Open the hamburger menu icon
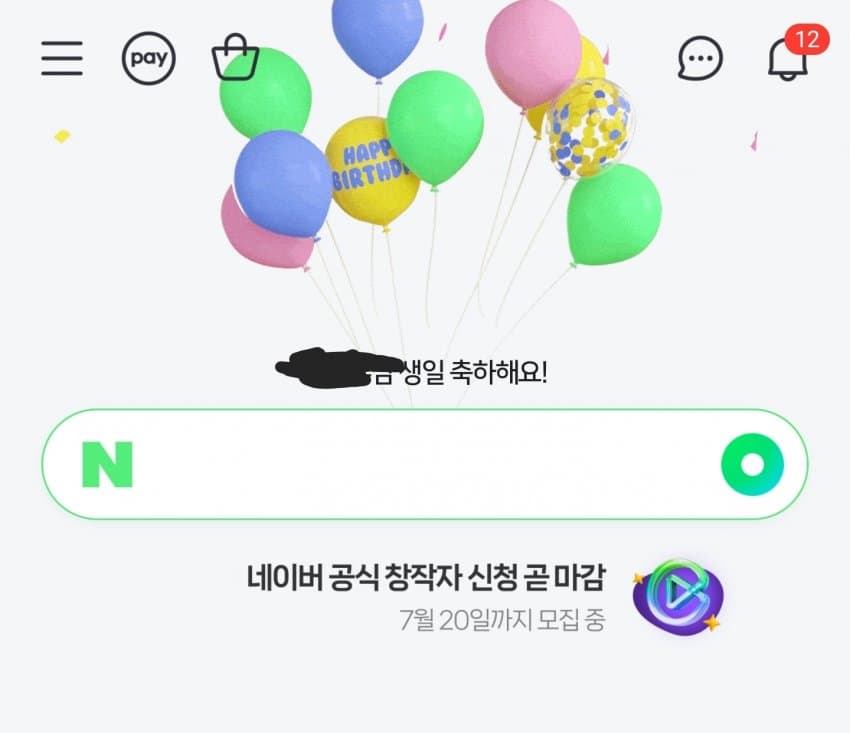The width and height of the screenshot is (850, 733). tap(62, 58)
